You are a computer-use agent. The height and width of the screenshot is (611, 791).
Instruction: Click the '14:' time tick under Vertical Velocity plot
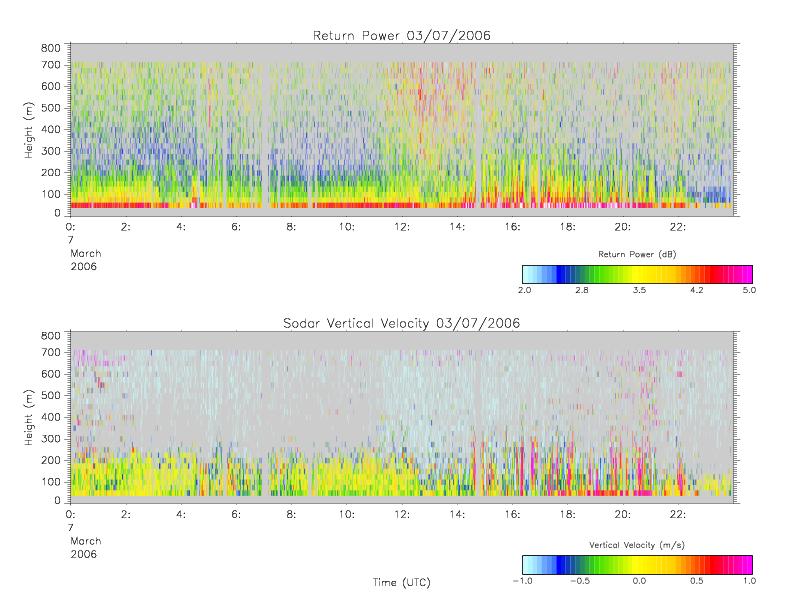coord(457,514)
